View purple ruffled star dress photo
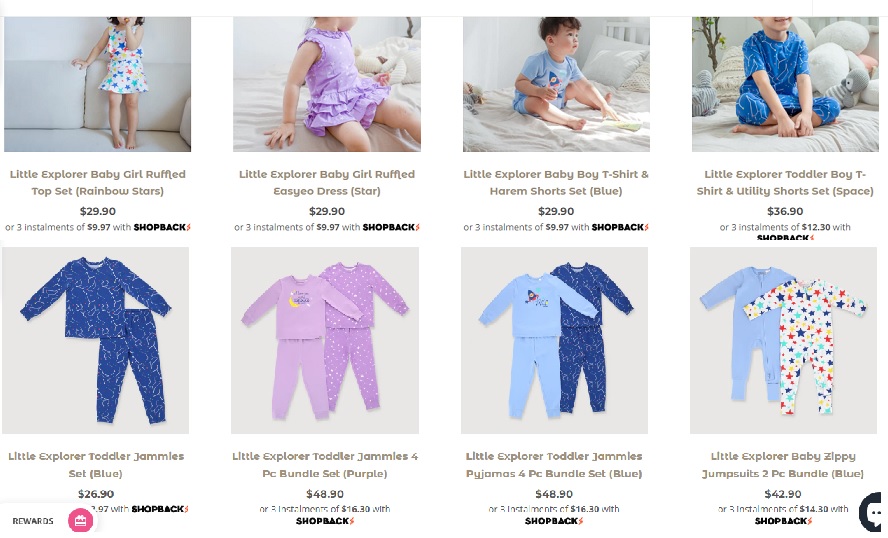The image size is (888, 538). 327,84
